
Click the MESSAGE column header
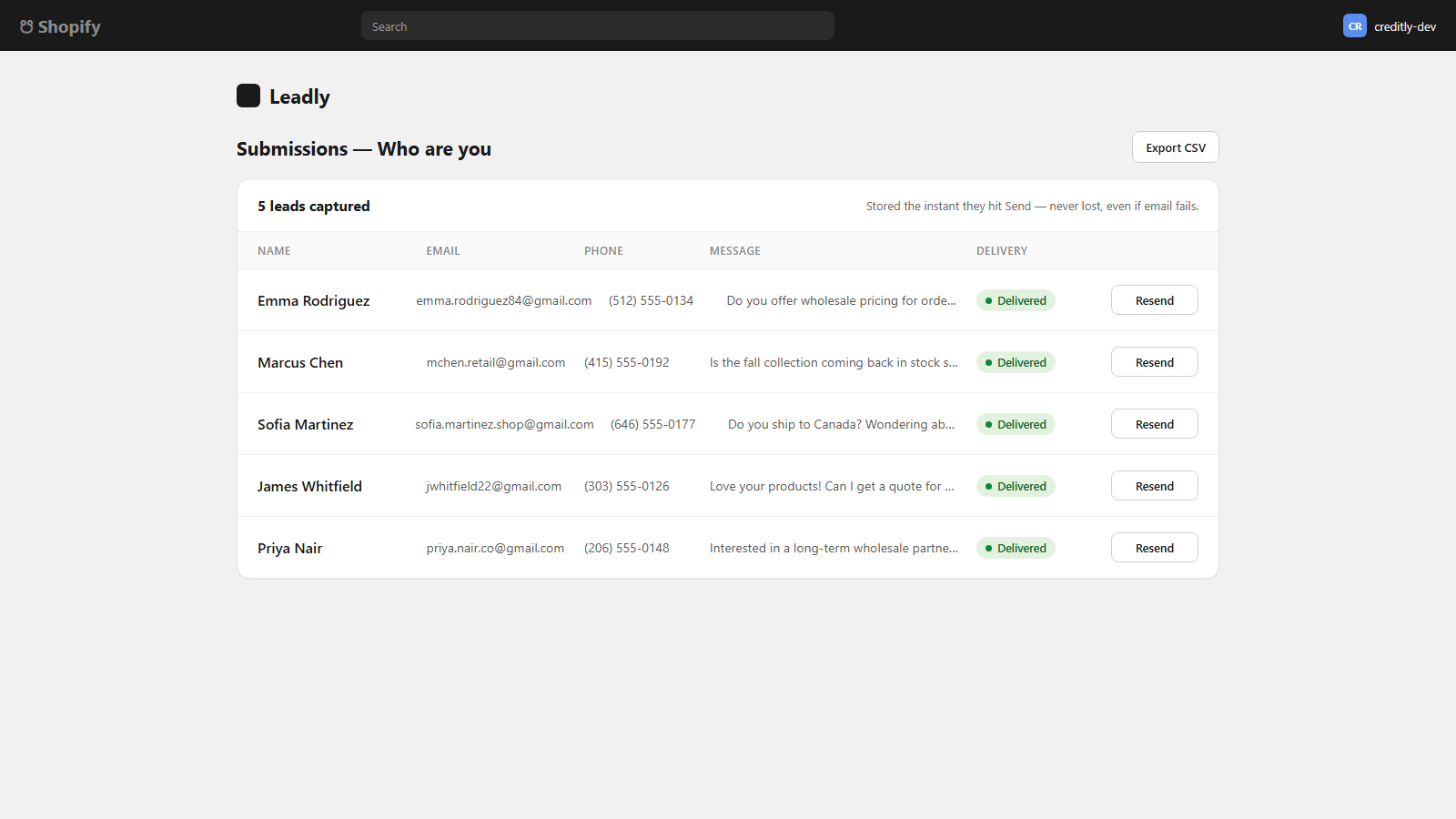pyautogui.click(x=735, y=251)
